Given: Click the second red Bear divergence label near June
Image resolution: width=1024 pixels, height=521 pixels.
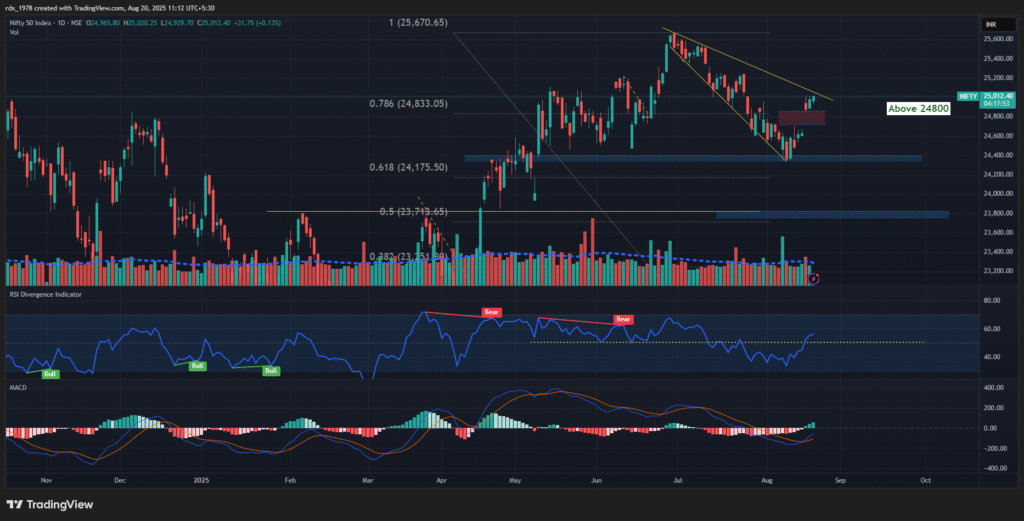Looking at the screenshot, I should point(623,319).
